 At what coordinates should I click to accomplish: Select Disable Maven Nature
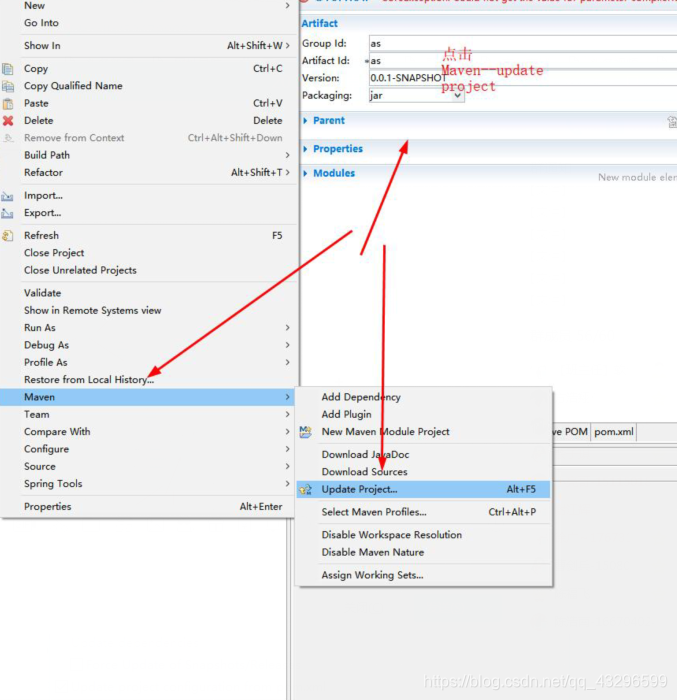pos(373,552)
